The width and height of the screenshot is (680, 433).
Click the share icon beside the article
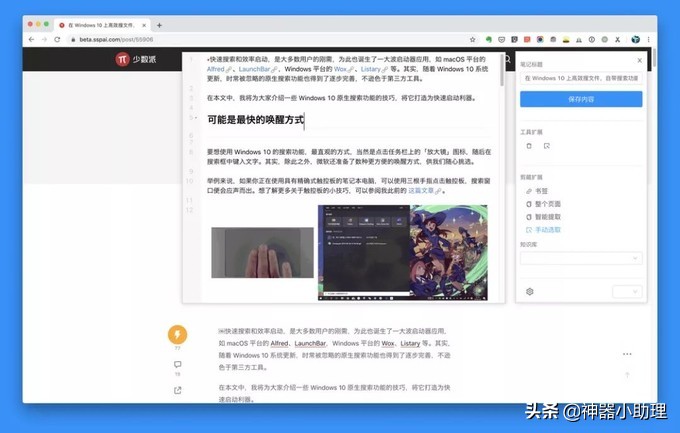[x=177, y=390]
